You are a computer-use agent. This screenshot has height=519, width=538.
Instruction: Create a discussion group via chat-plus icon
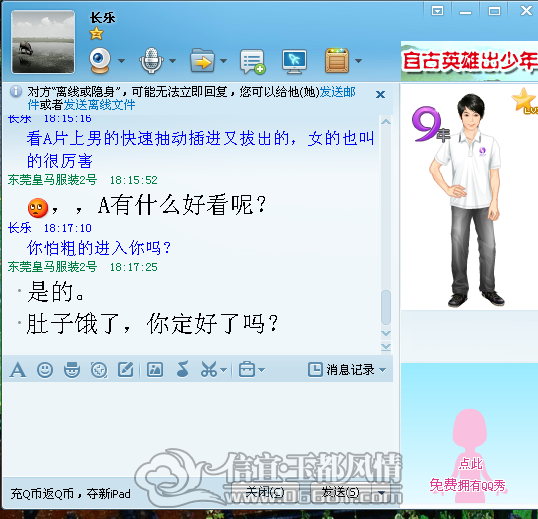pyautogui.click(x=253, y=61)
